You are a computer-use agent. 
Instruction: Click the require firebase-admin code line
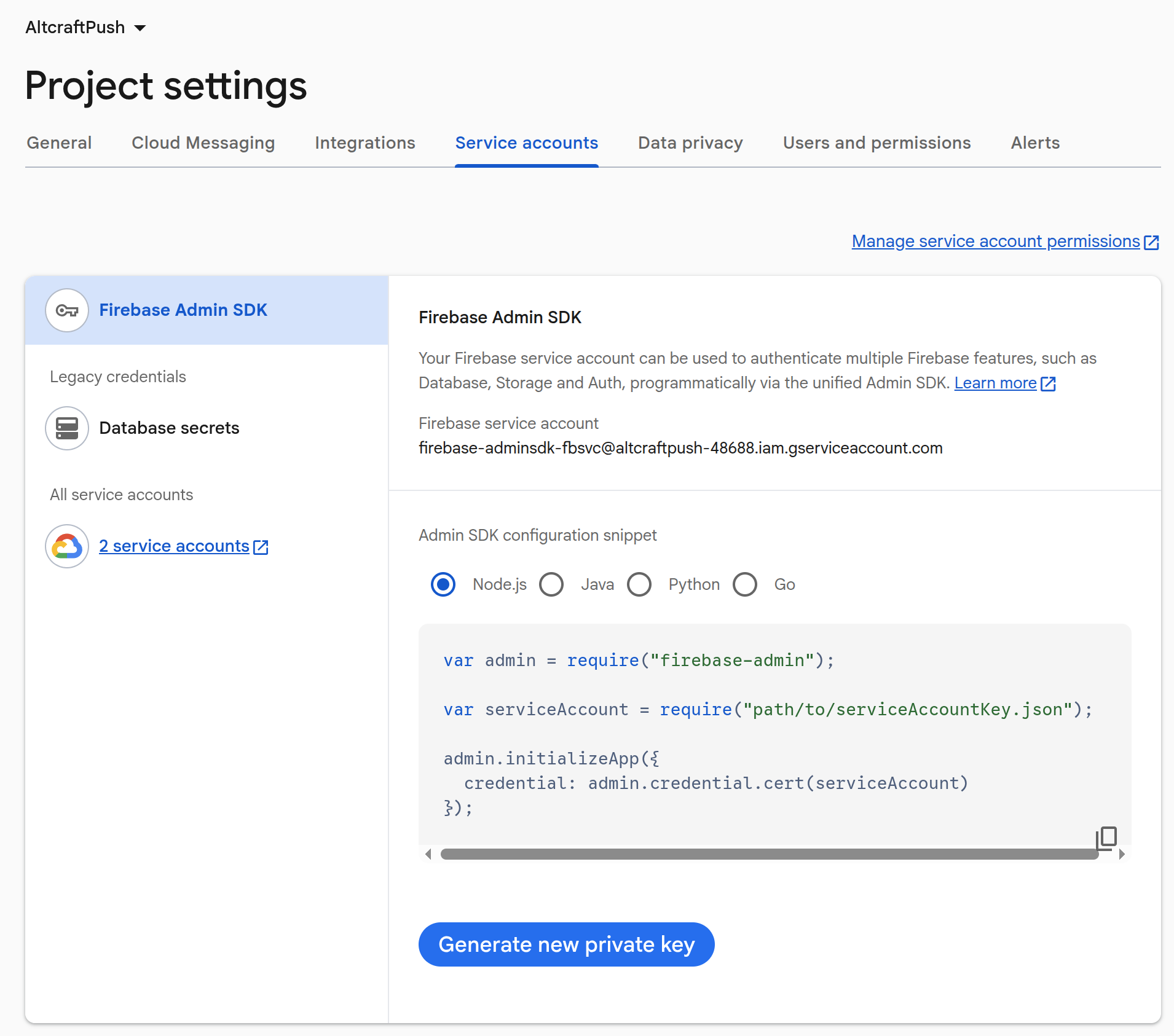point(639,661)
